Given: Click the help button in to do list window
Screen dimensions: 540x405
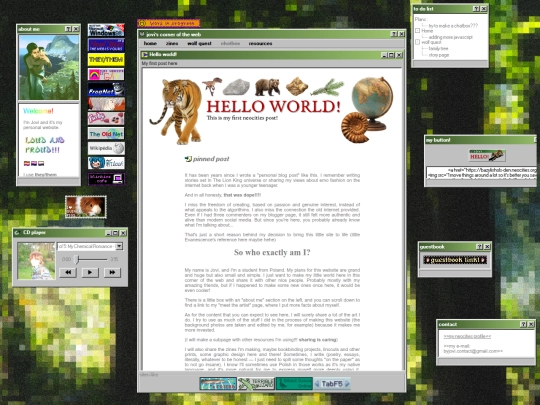Looking at the screenshot, I should point(476,9).
